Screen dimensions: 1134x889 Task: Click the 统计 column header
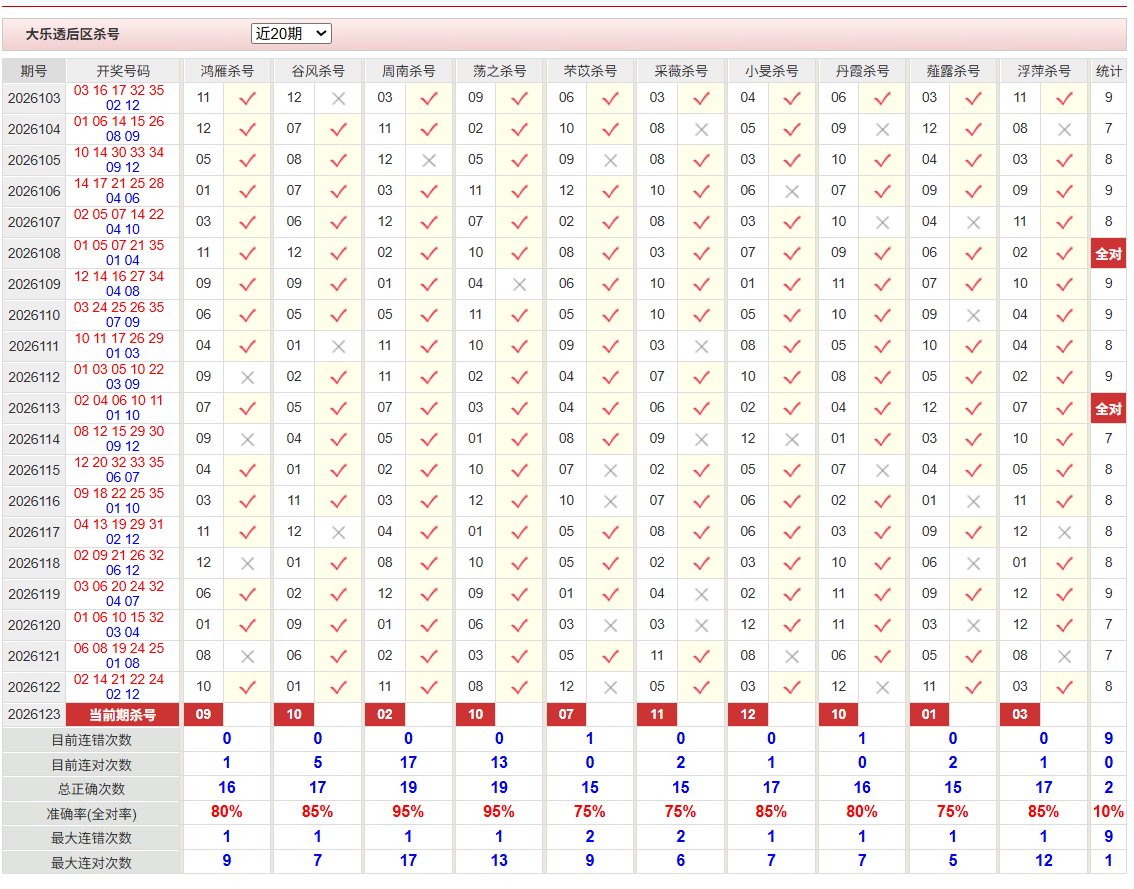click(1109, 71)
